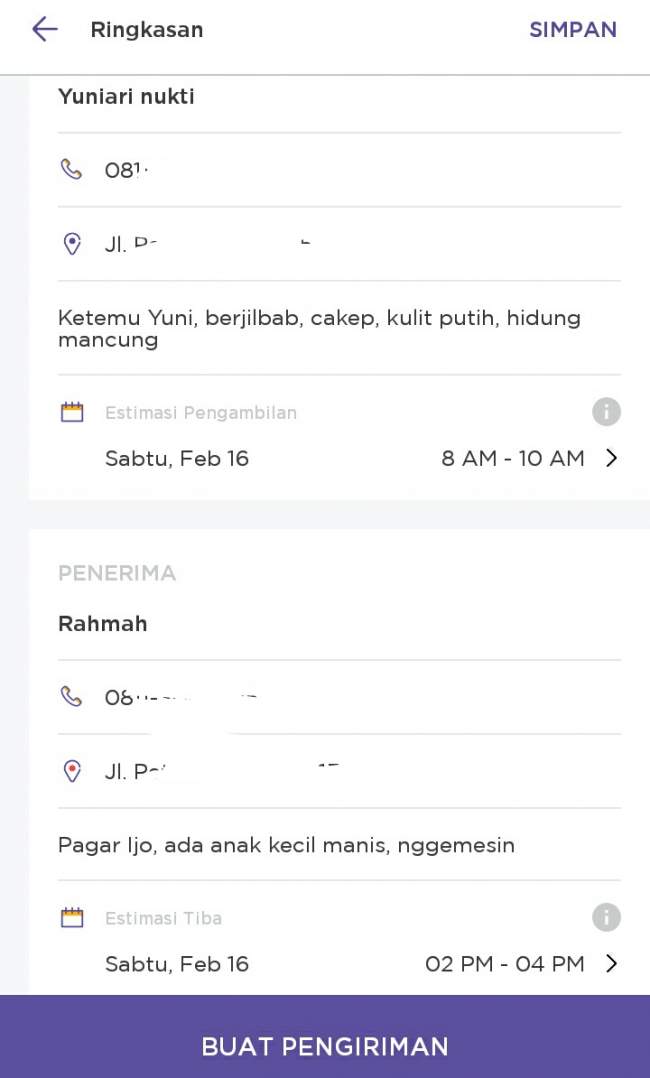
Task: Open info for Estimasi Pengambilan
Action: pos(606,412)
